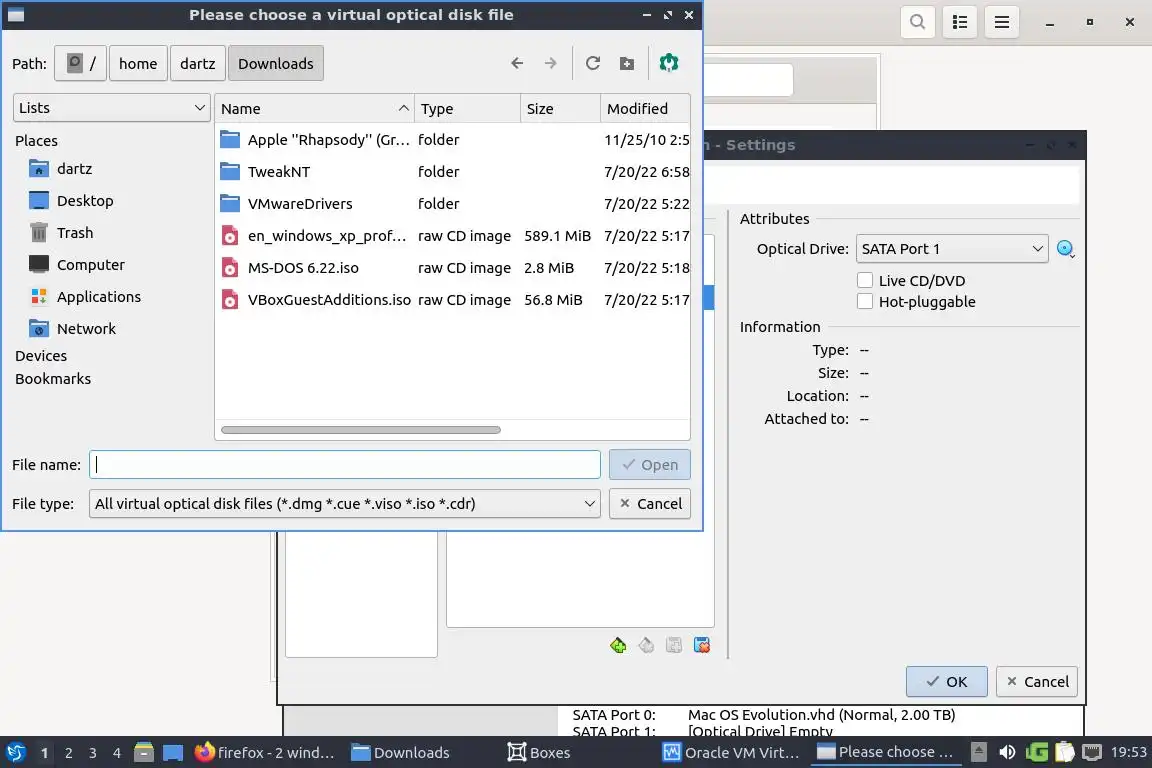Click OK in Settings window
The image size is (1152, 768).
pyautogui.click(x=946, y=682)
